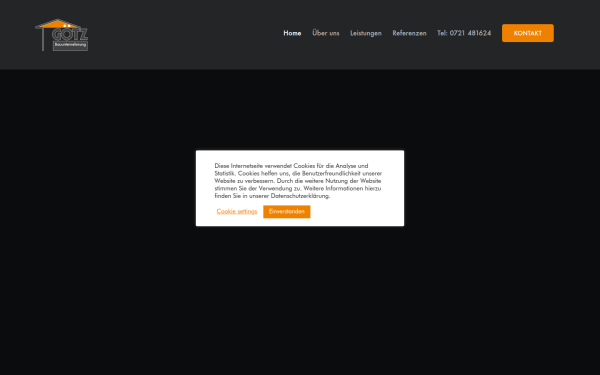Navigate to Referenzen
Image resolution: width=600 pixels, height=375 pixels.
click(409, 33)
